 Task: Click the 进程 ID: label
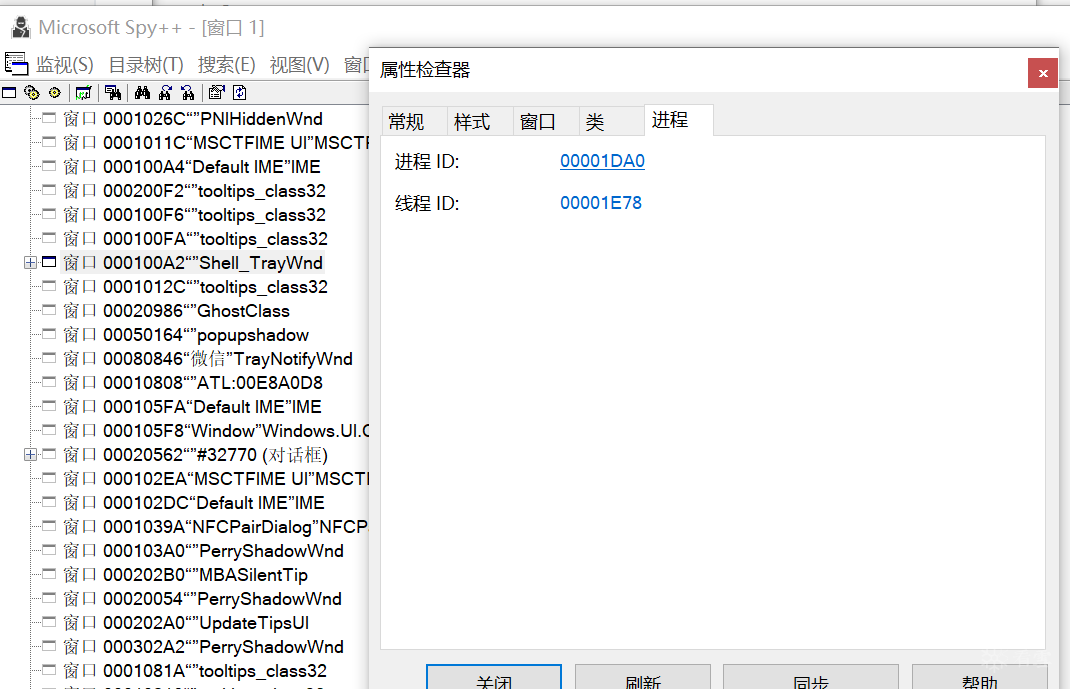pyautogui.click(x=427, y=162)
